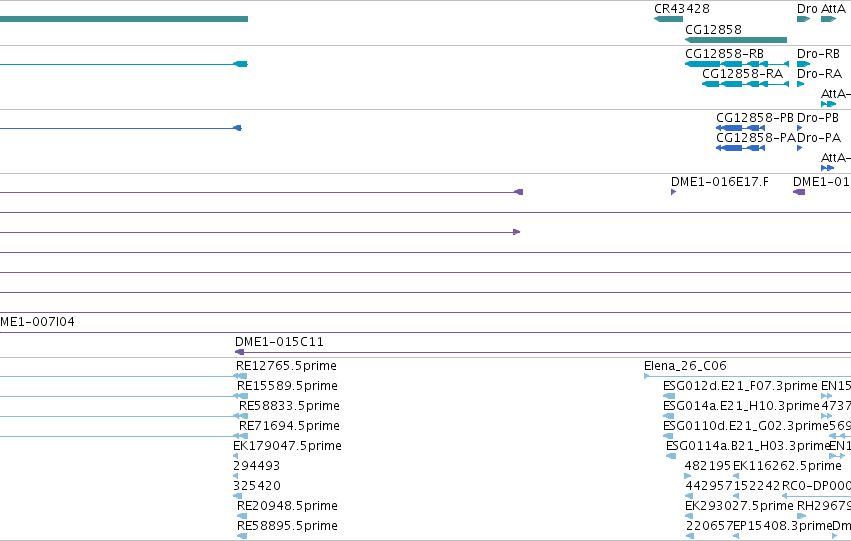Open feature DME1-016E17.F

pos(720,182)
